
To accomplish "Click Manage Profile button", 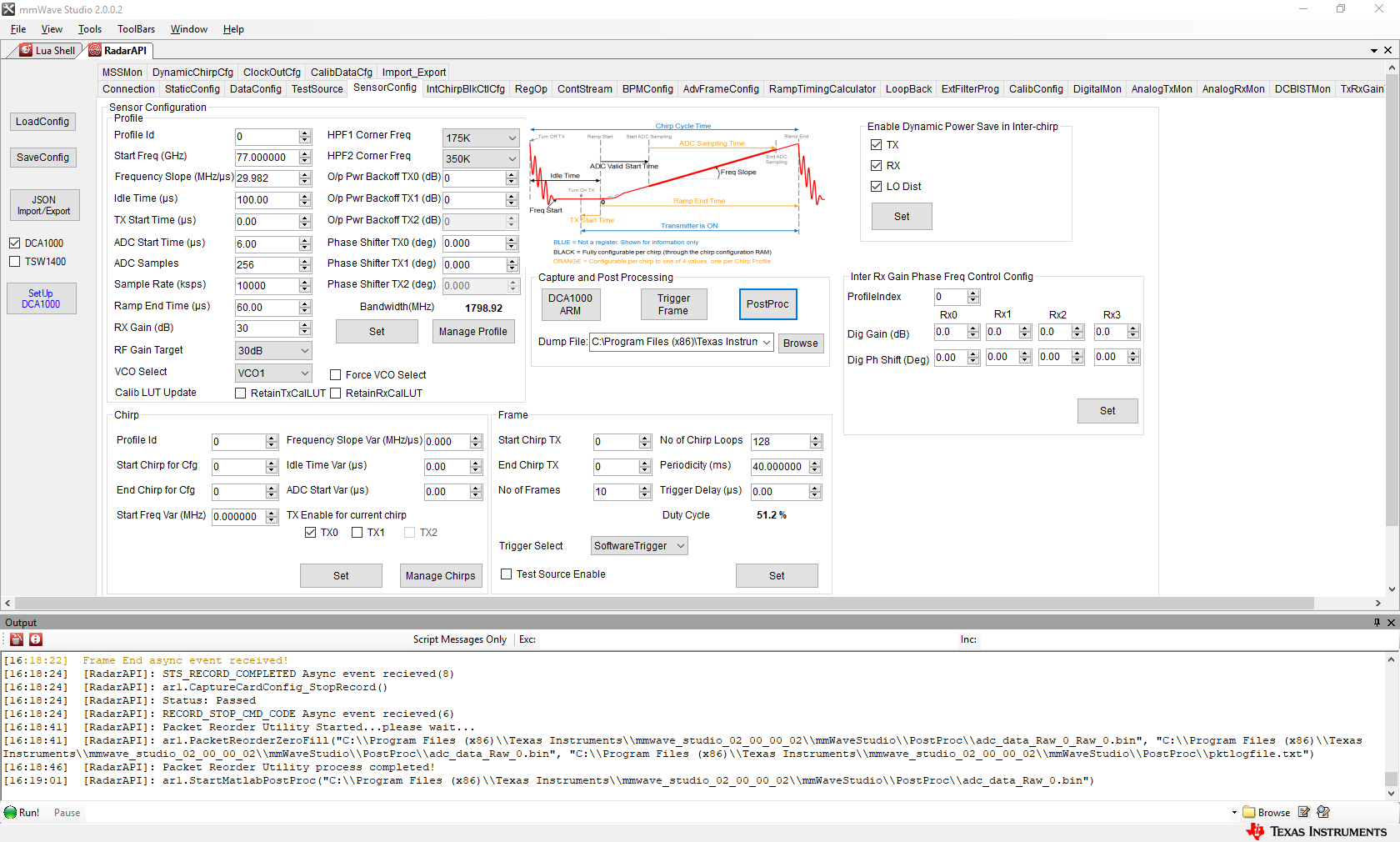I will click(473, 332).
